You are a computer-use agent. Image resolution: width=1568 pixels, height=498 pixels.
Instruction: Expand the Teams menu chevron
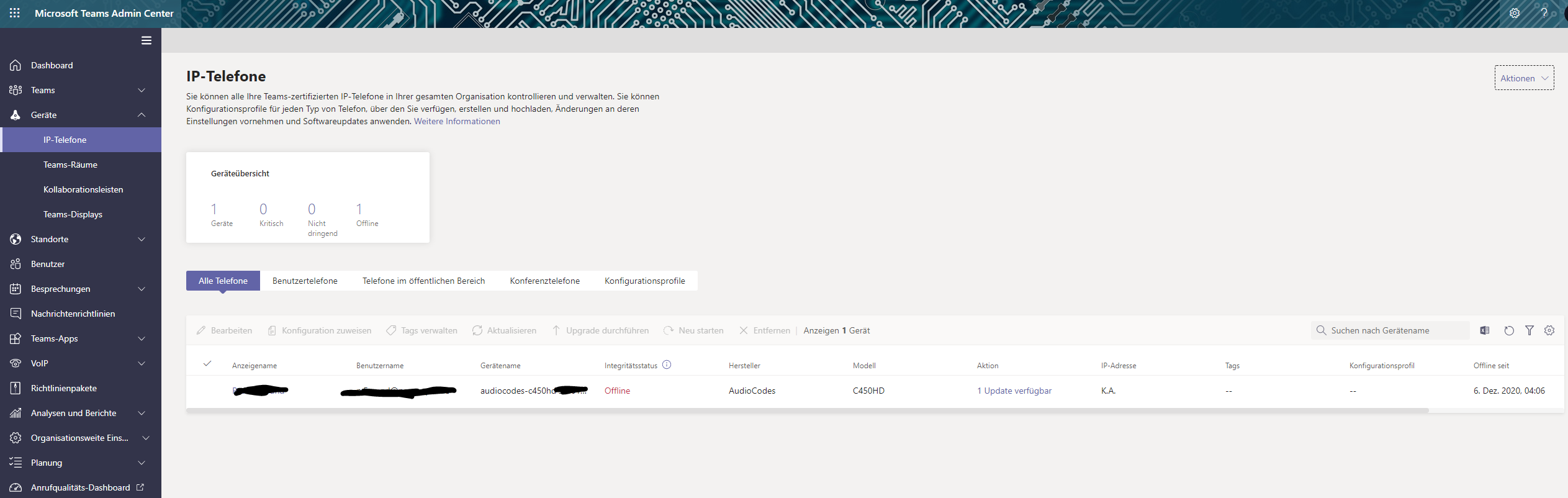[x=142, y=90]
